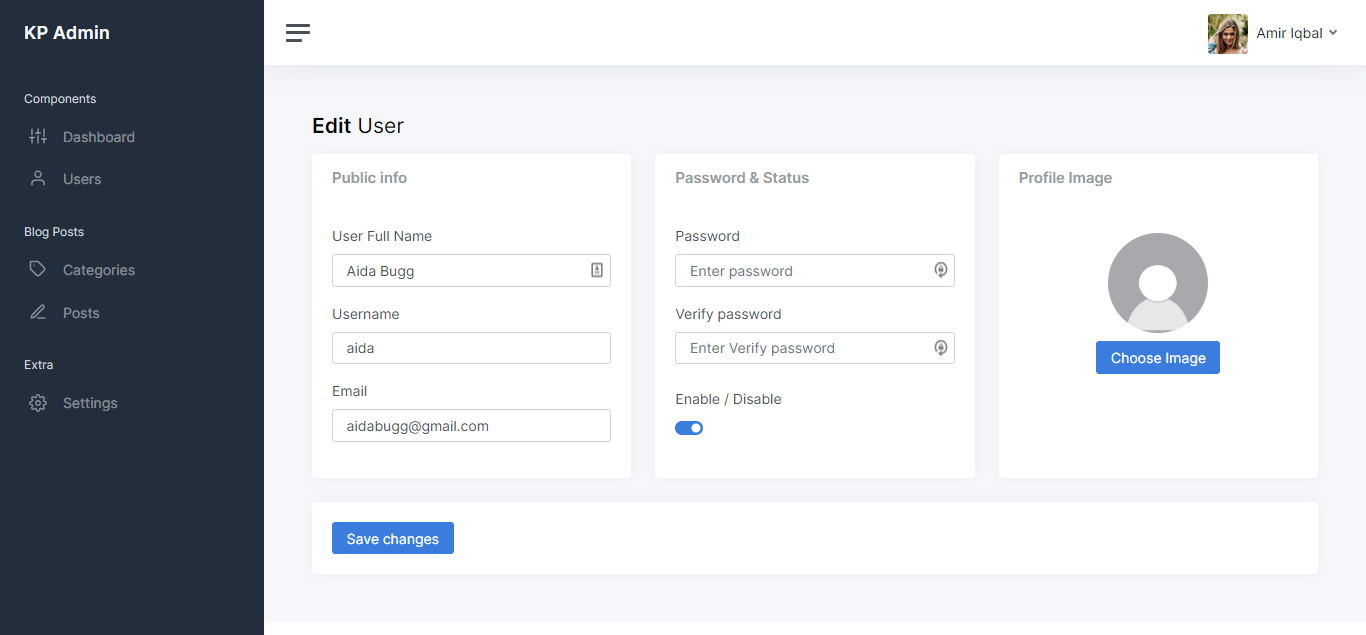The image size is (1366, 635).
Task: Click into the Email input field
Action: point(471,426)
